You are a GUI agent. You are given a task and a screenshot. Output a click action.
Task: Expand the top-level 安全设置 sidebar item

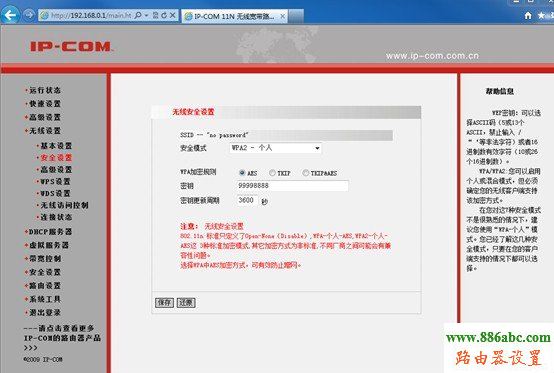(45, 272)
